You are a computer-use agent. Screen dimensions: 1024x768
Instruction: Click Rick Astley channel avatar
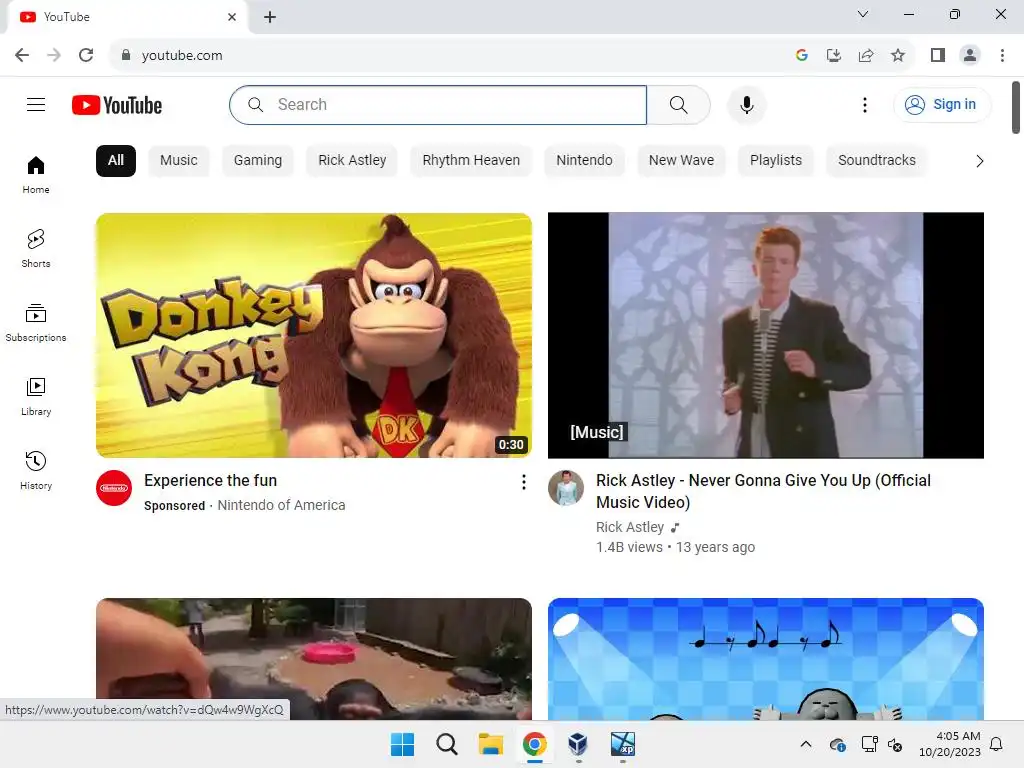566,488
